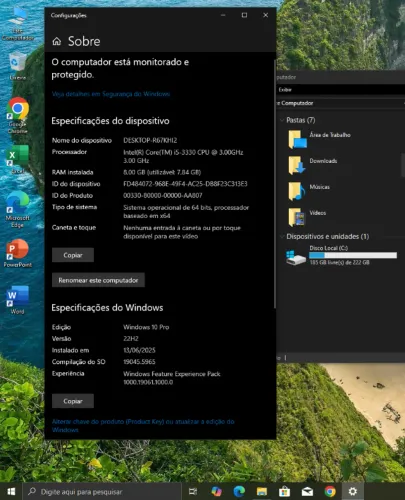Image resolution: width=405 pixels, height=500 pixels.
Task: Select the 8,00 GB RAM value
Action: (162, 172)
